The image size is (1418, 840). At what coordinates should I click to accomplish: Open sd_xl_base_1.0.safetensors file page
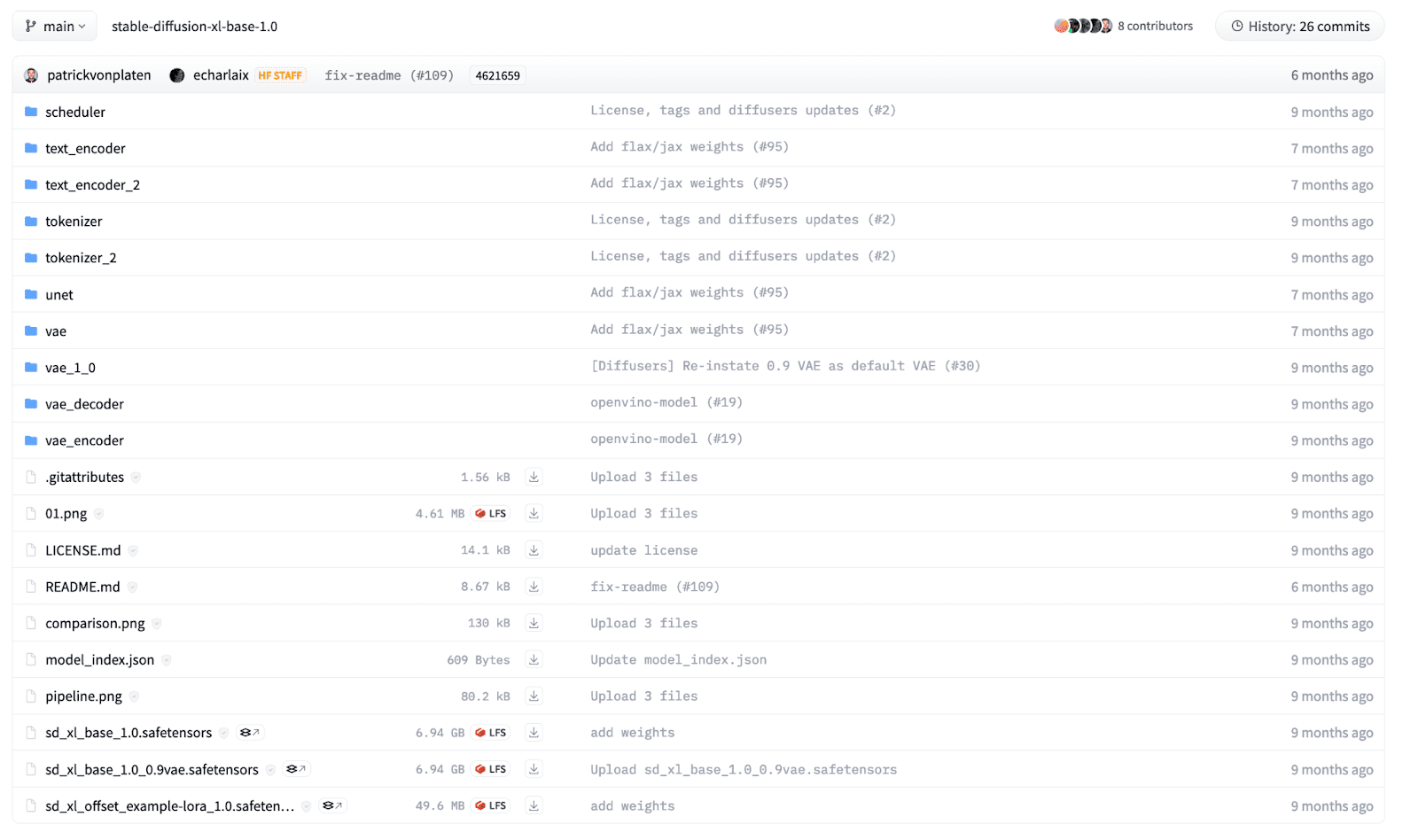pos(129,733)
